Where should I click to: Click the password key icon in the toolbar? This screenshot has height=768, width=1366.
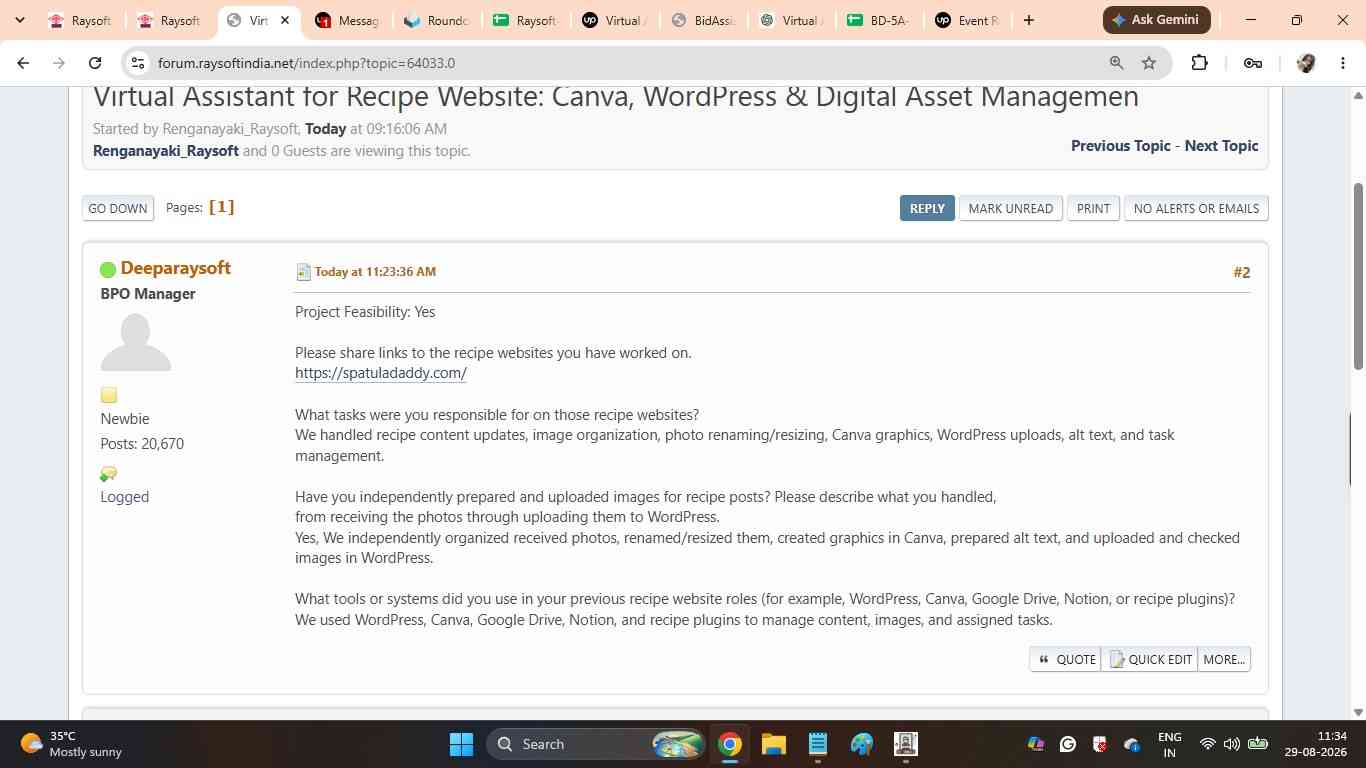coord(1252,63)
